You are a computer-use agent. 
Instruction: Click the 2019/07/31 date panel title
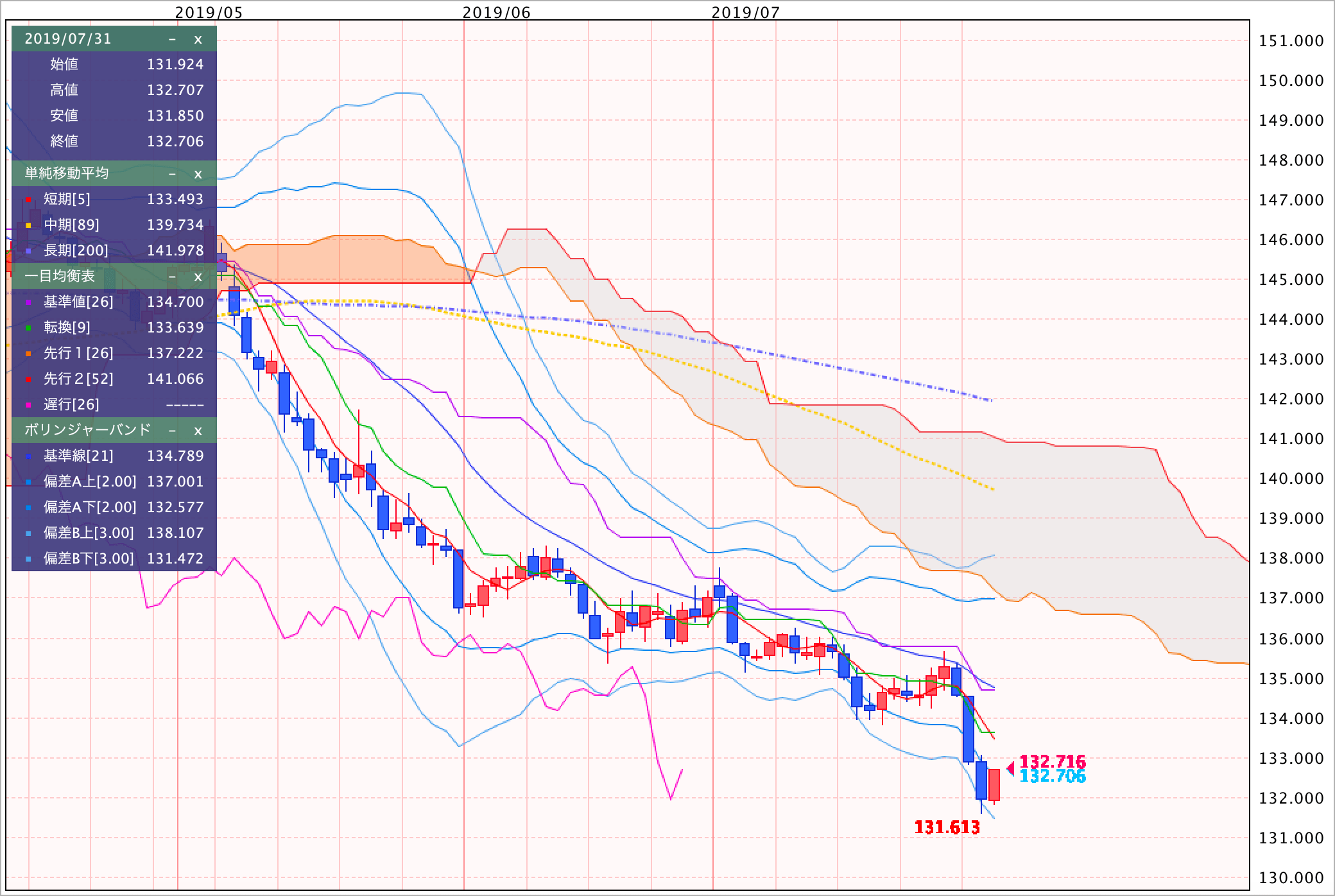(x=68, y=39)
